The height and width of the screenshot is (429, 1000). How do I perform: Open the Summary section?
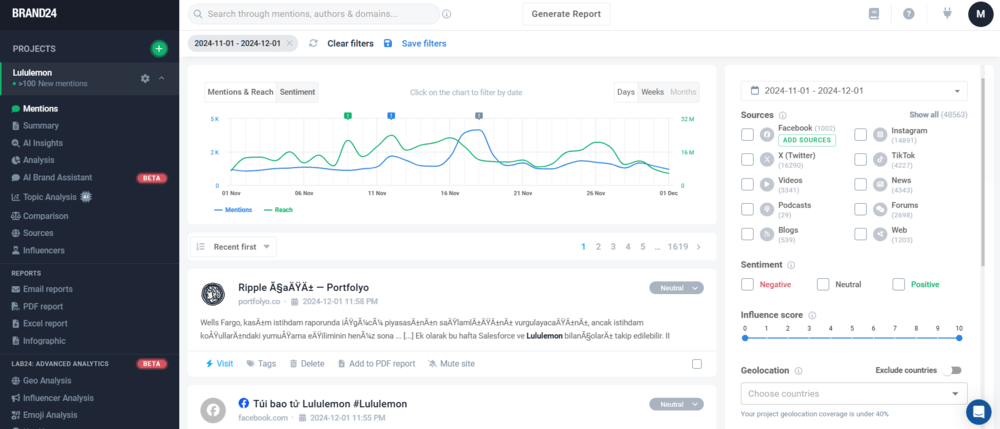click(x=40, y=126)
